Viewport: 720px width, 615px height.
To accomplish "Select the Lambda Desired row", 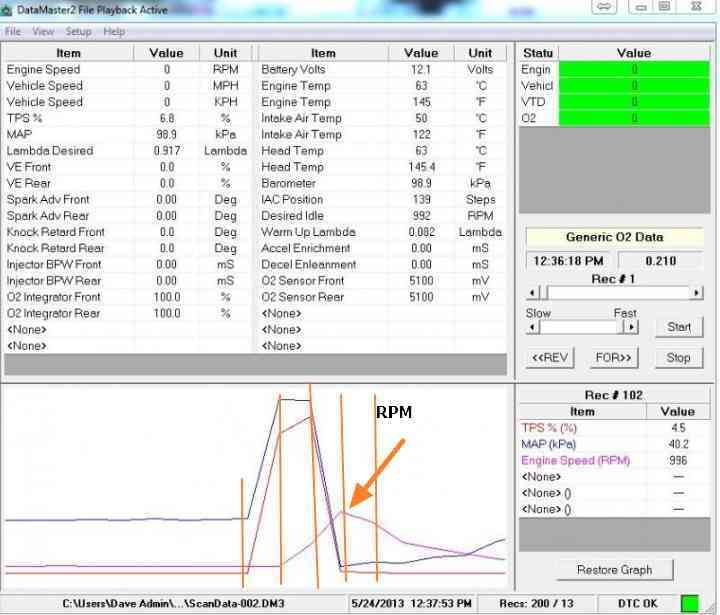I will pos(129,151).
